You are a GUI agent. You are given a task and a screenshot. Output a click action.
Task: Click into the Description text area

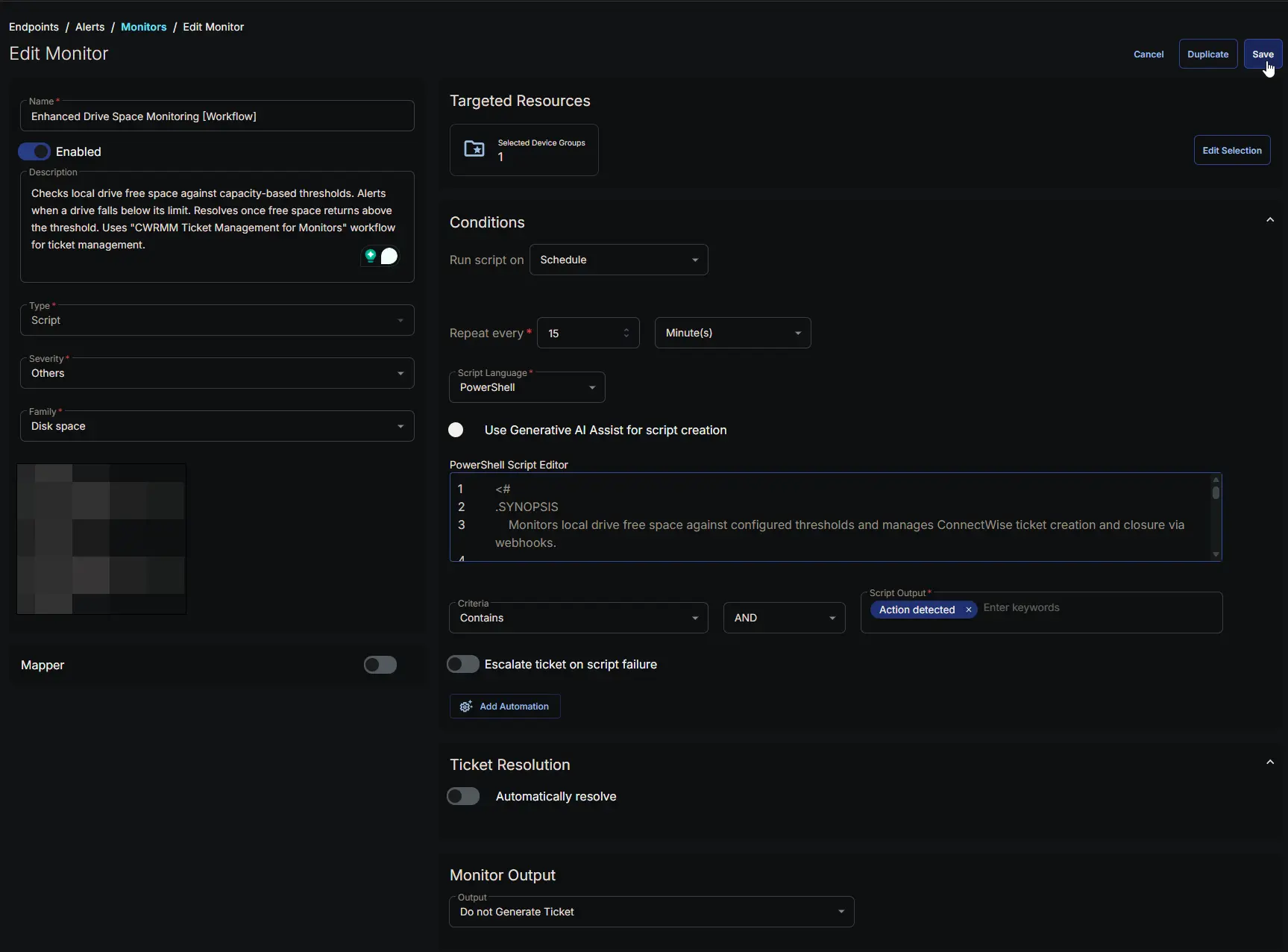pos(217,228)
